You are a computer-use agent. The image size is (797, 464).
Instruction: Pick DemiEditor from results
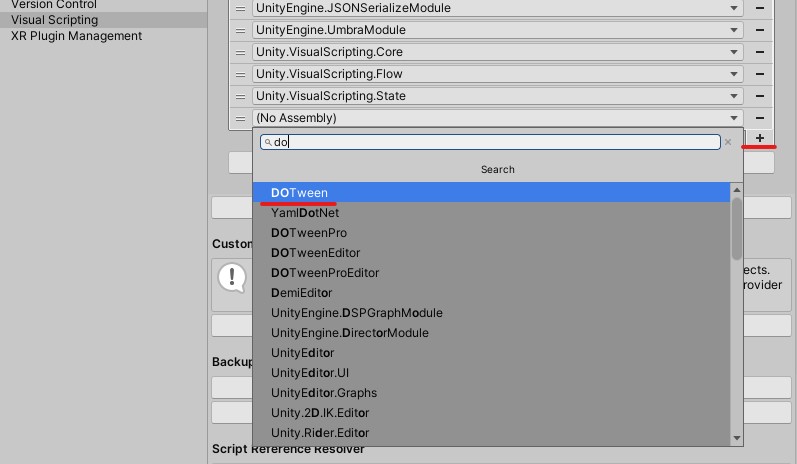coord(492,293)
